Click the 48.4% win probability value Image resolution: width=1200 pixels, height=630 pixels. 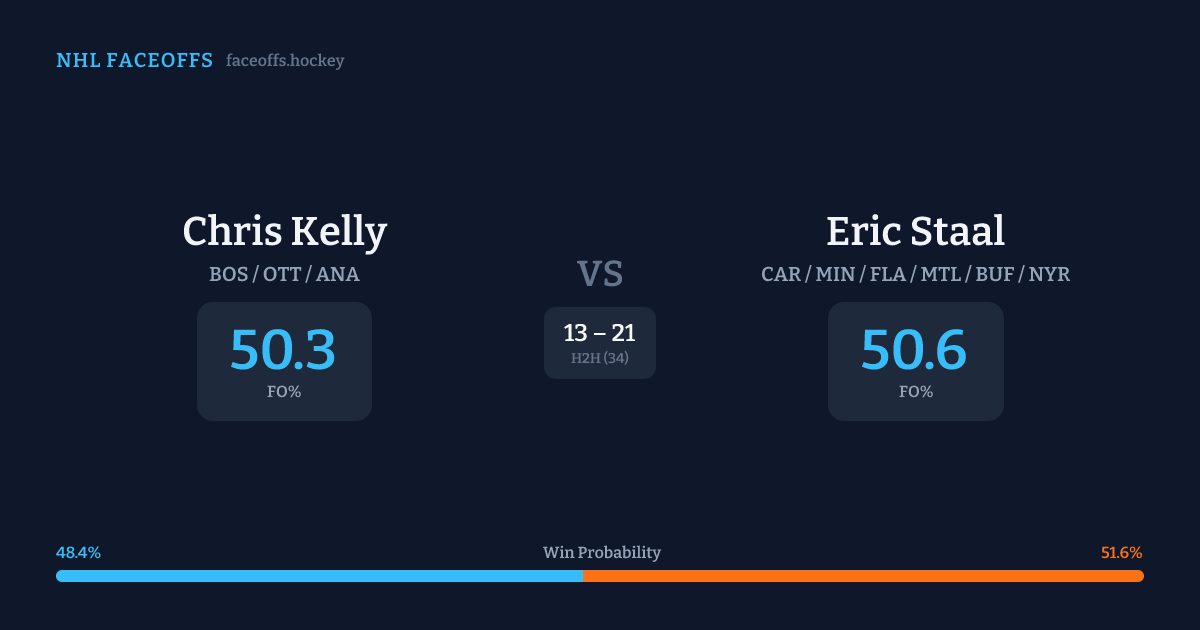click(78, 553)
